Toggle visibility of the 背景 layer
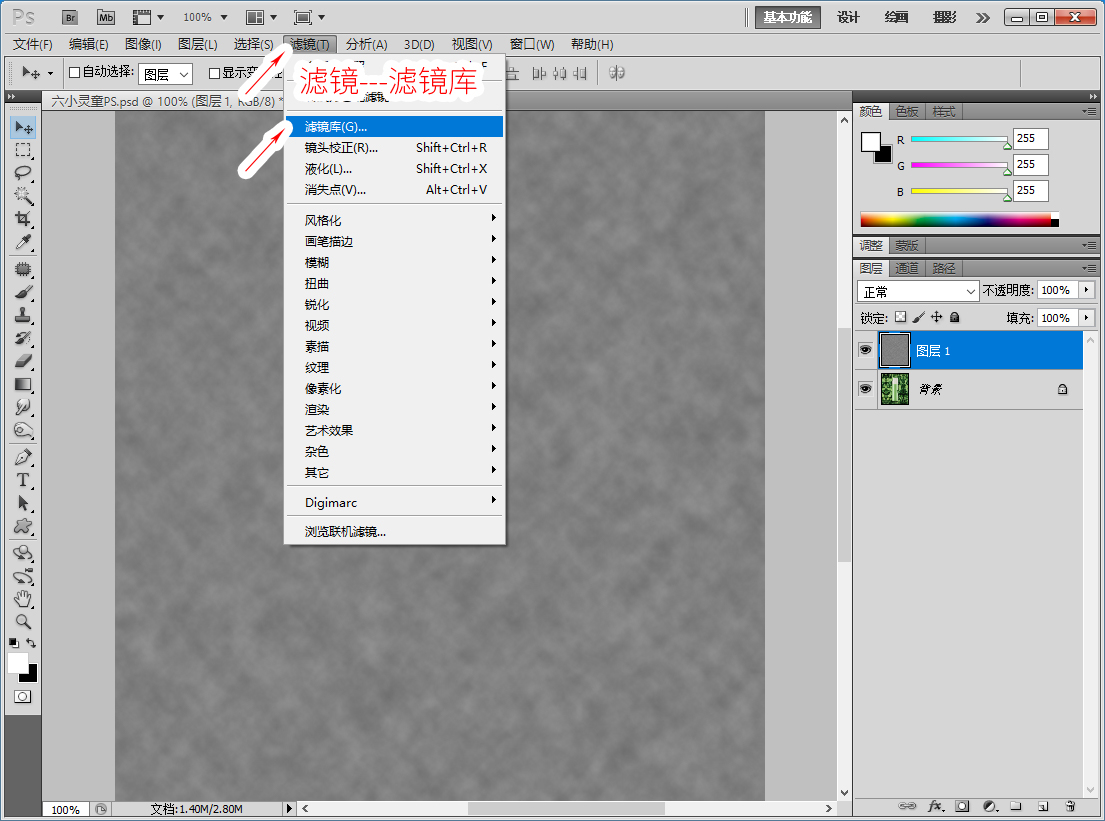This screenshot has width=1105, height=821. click(864, 389)
